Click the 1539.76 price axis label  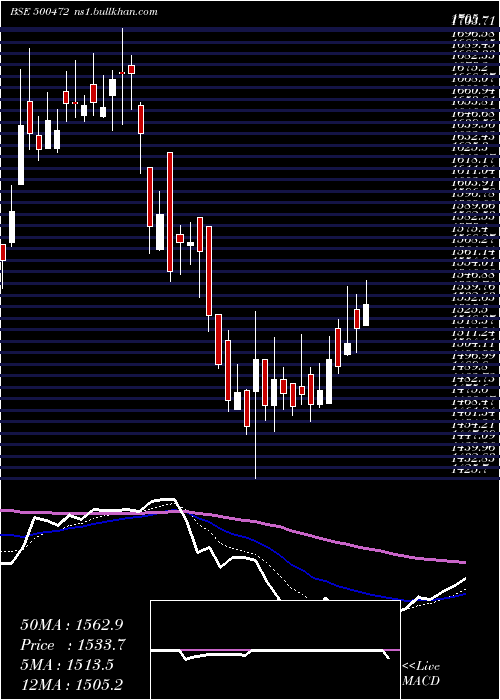tap(473, 286)
